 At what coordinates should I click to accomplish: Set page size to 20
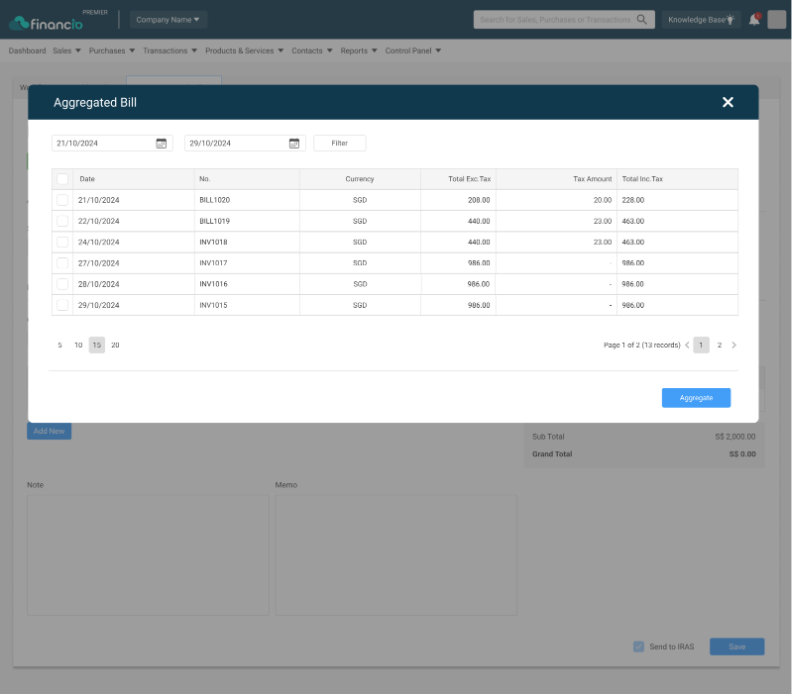(x=115, y=345)
